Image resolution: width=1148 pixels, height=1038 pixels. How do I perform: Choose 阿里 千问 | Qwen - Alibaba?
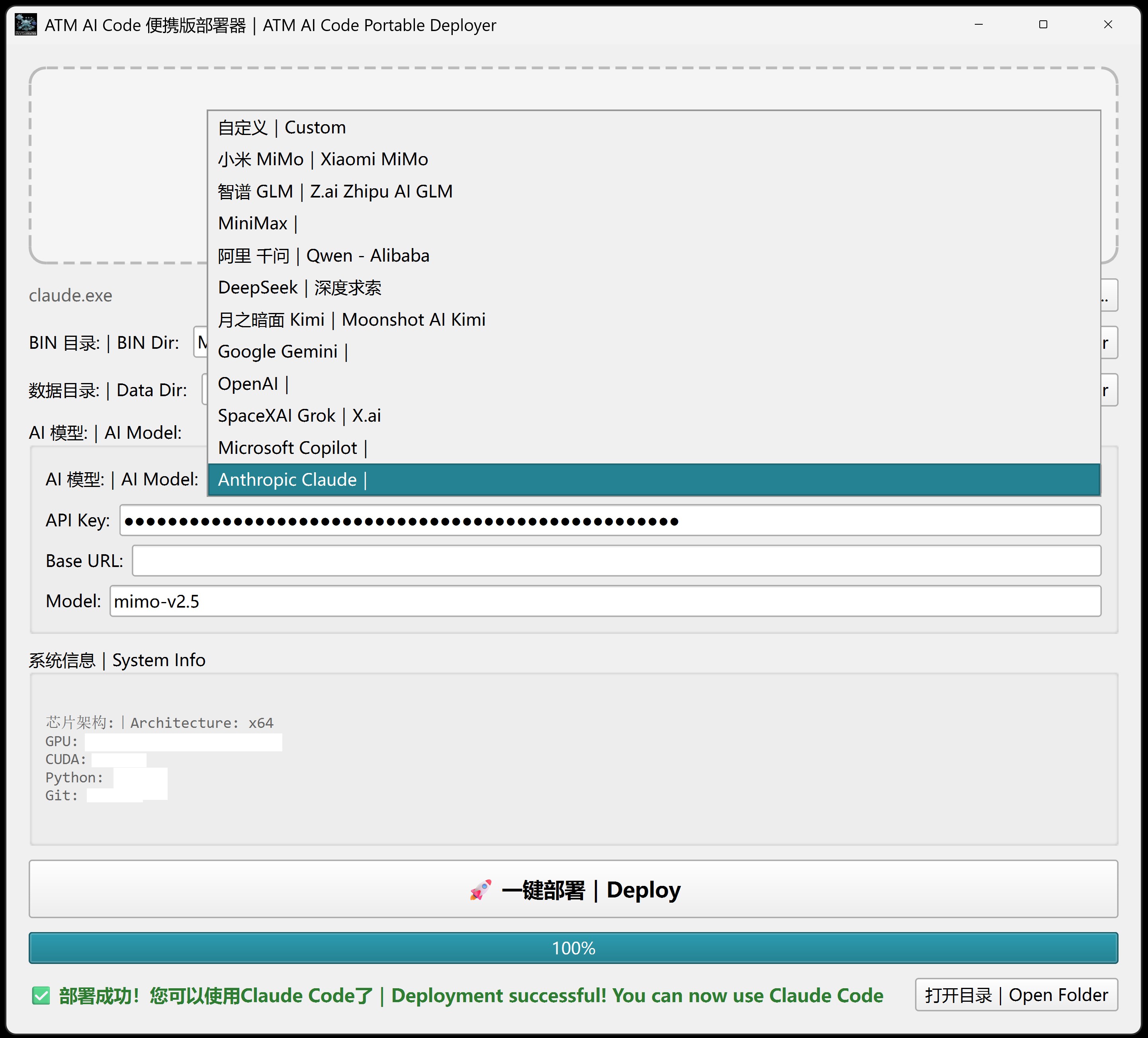[654, 256]
